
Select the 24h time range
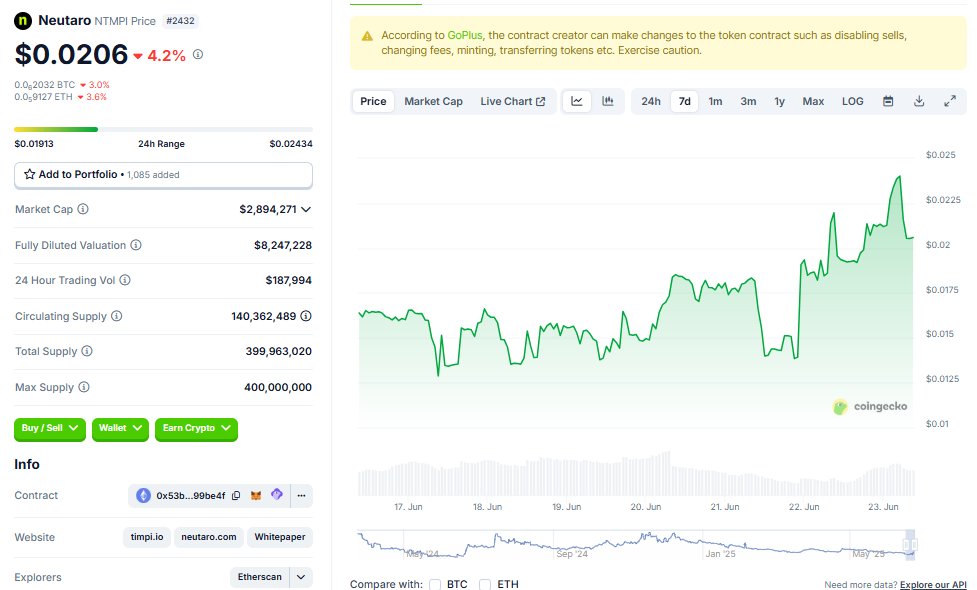(651, 101)
